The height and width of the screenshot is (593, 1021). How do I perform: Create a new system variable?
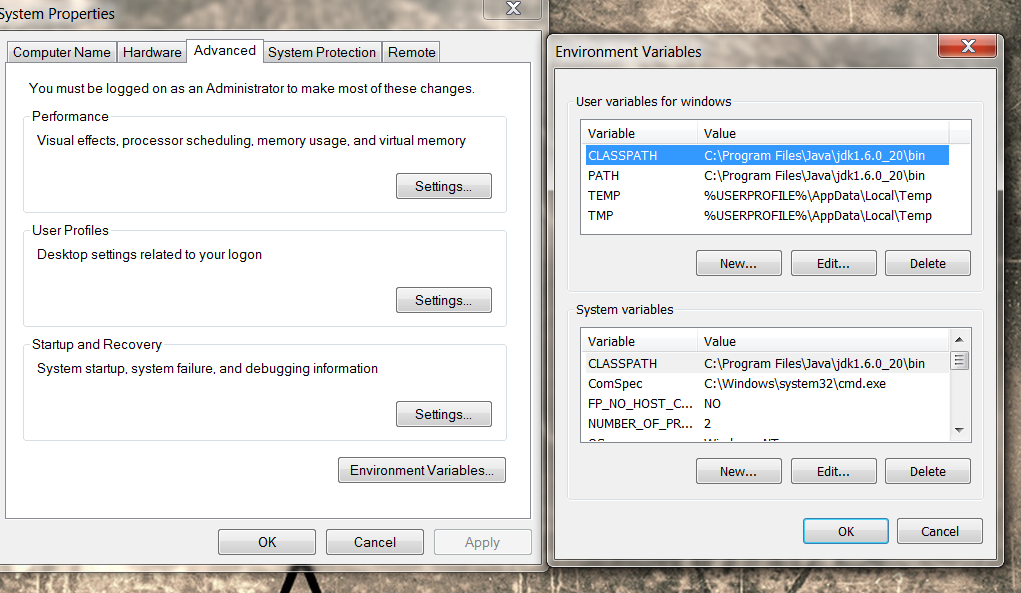[738, 471]
